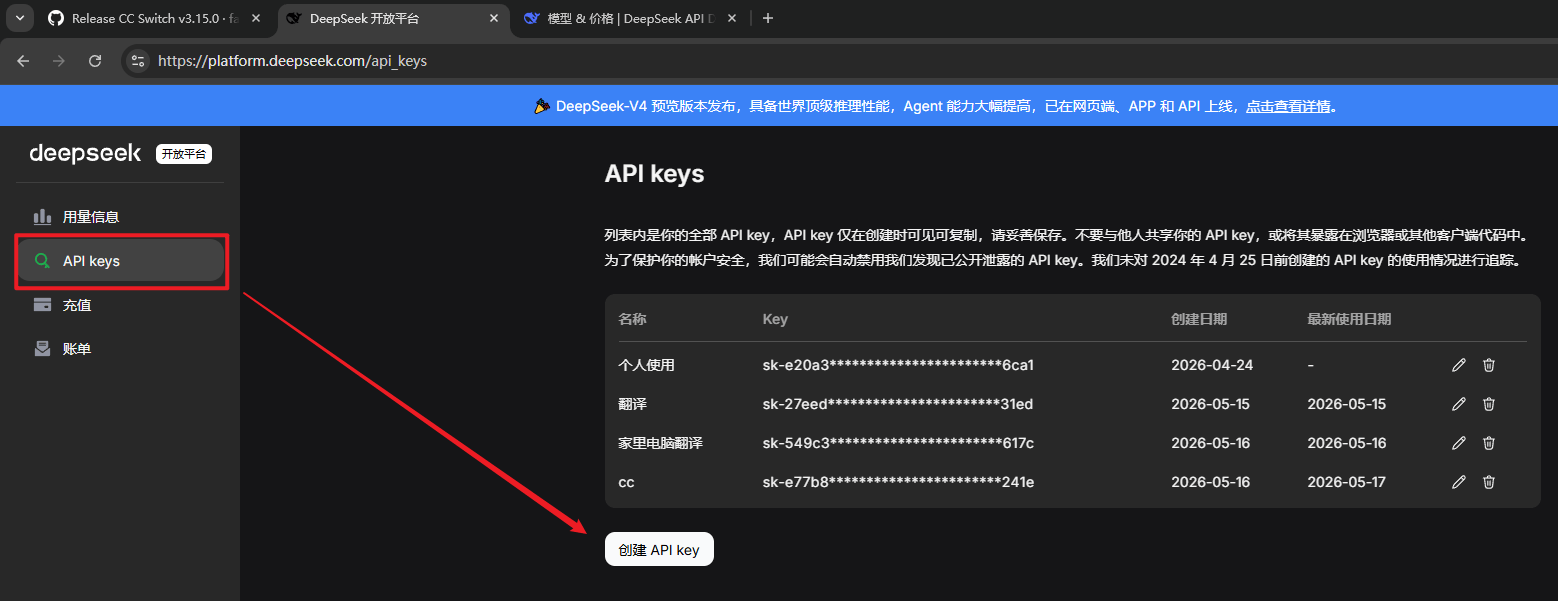
Task: Click the 用量信息 bar chart icon
Action: (42, 216)
